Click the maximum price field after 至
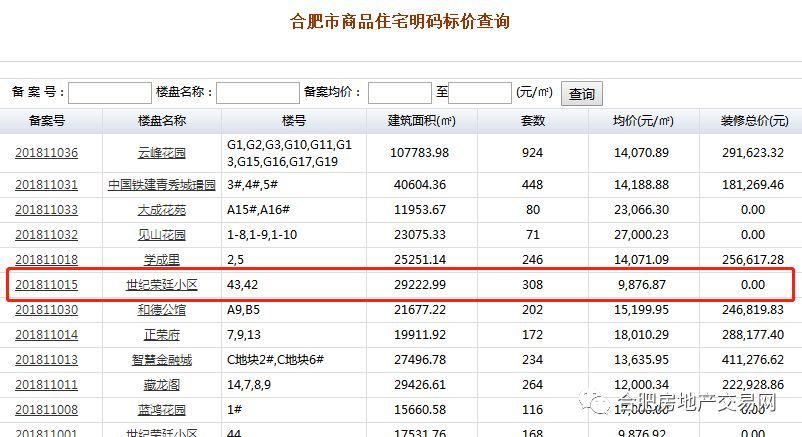This screenshot has width=802, height=437. coord(480,93)
